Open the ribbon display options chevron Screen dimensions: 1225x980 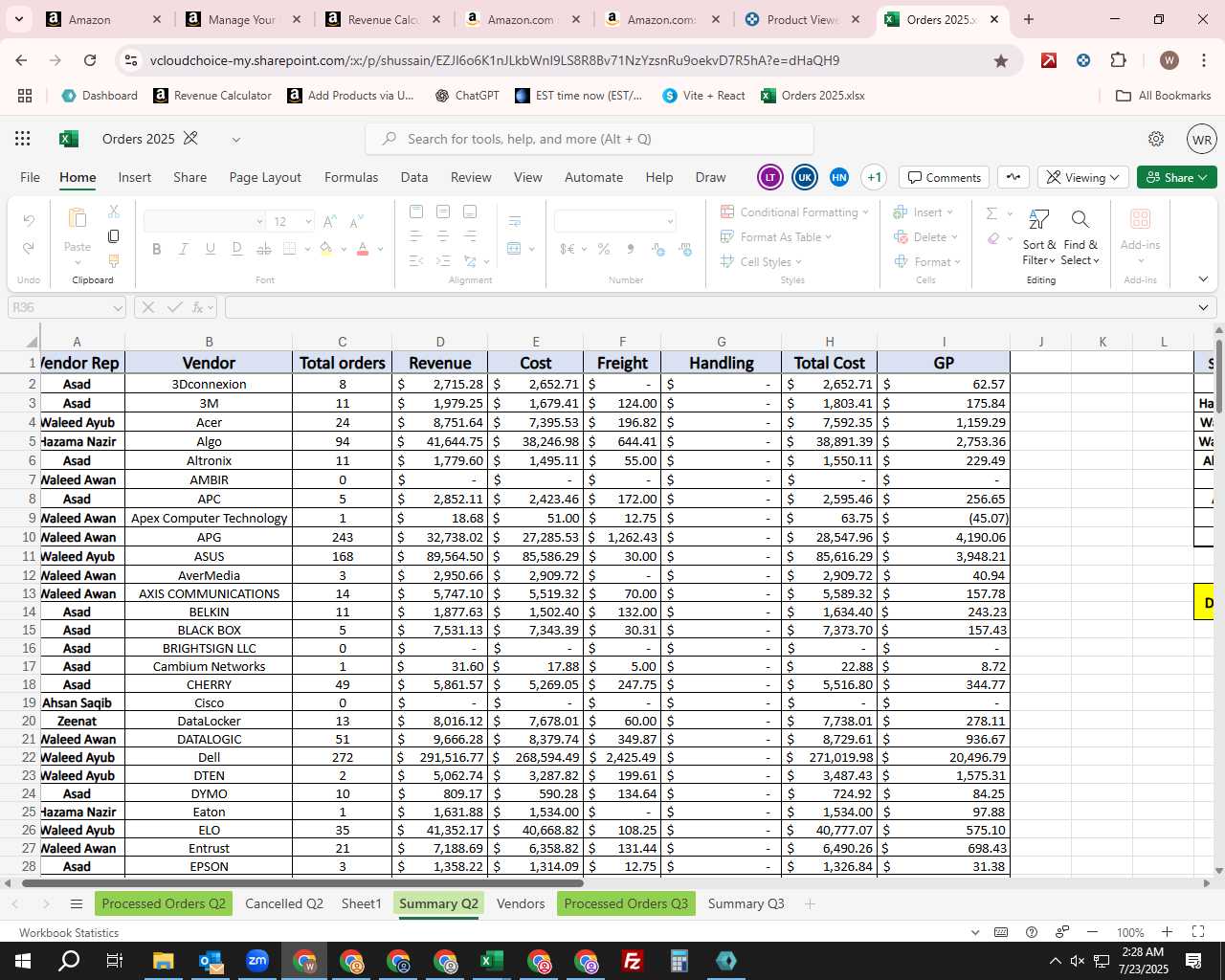pos(1203,279)
